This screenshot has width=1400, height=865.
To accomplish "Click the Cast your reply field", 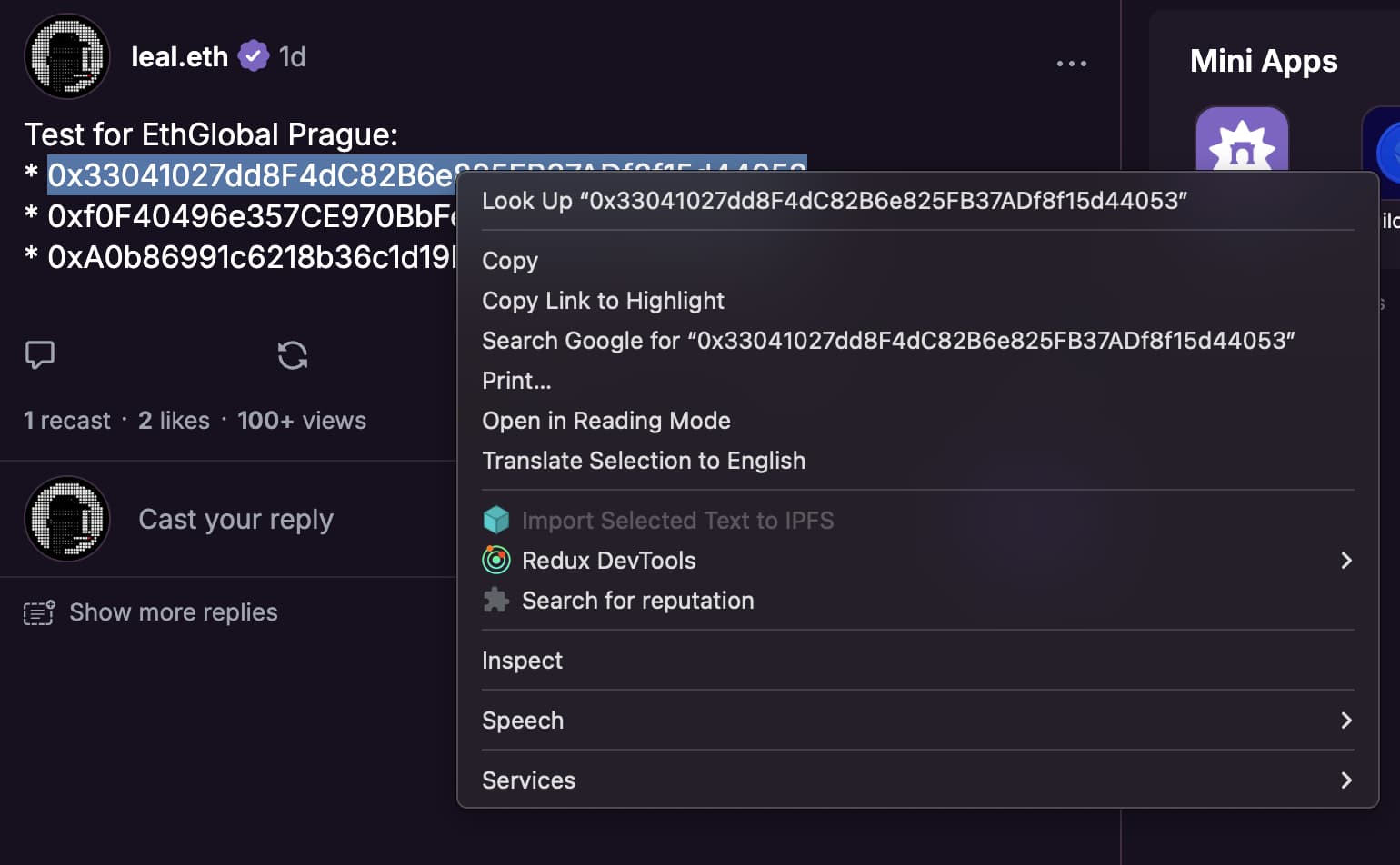I will (x=235, y=519).
